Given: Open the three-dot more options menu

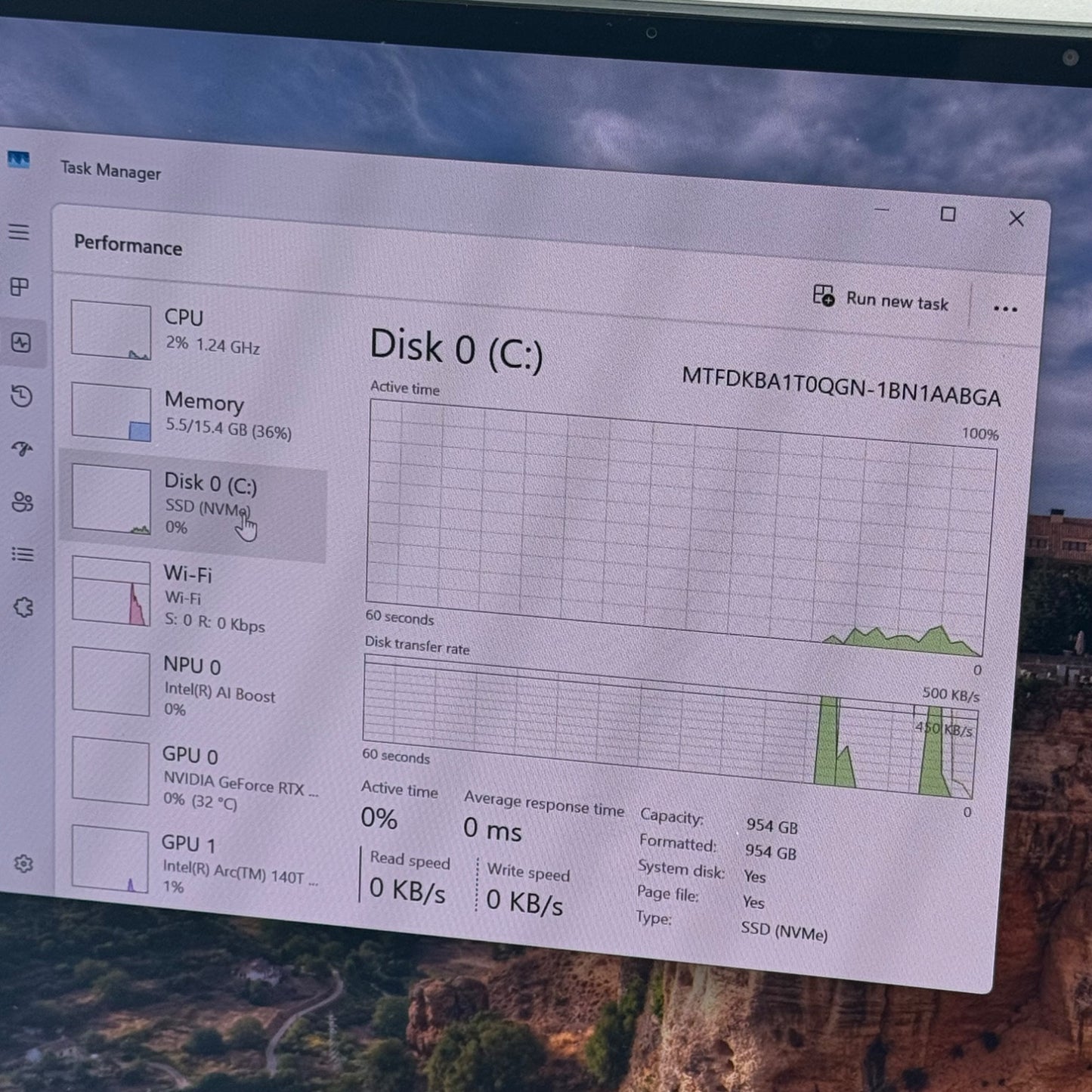Looking at the screenshot, I should (1004, 309).
